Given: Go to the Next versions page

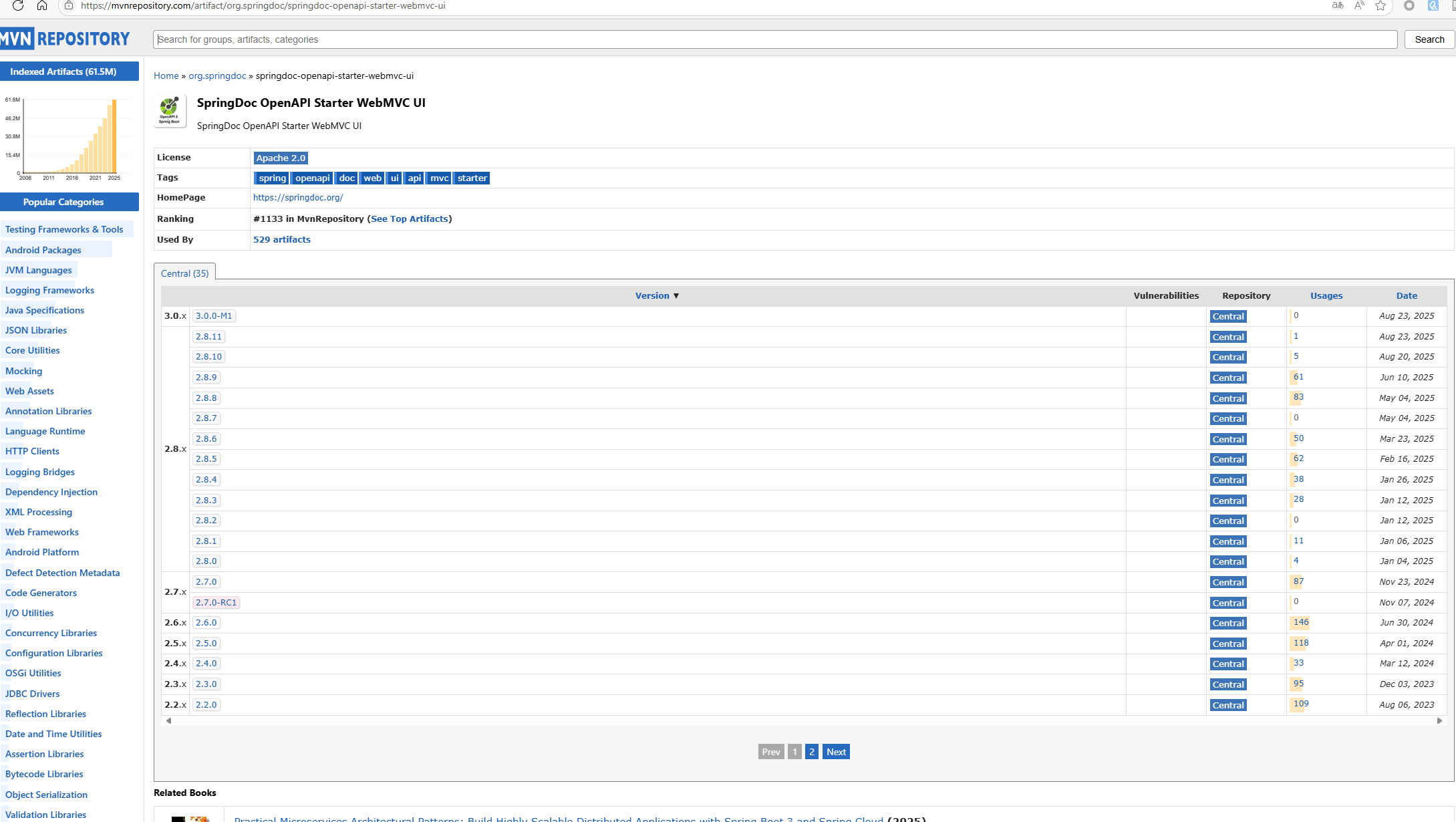Looking at the screenshot, I should coord(836,752).
